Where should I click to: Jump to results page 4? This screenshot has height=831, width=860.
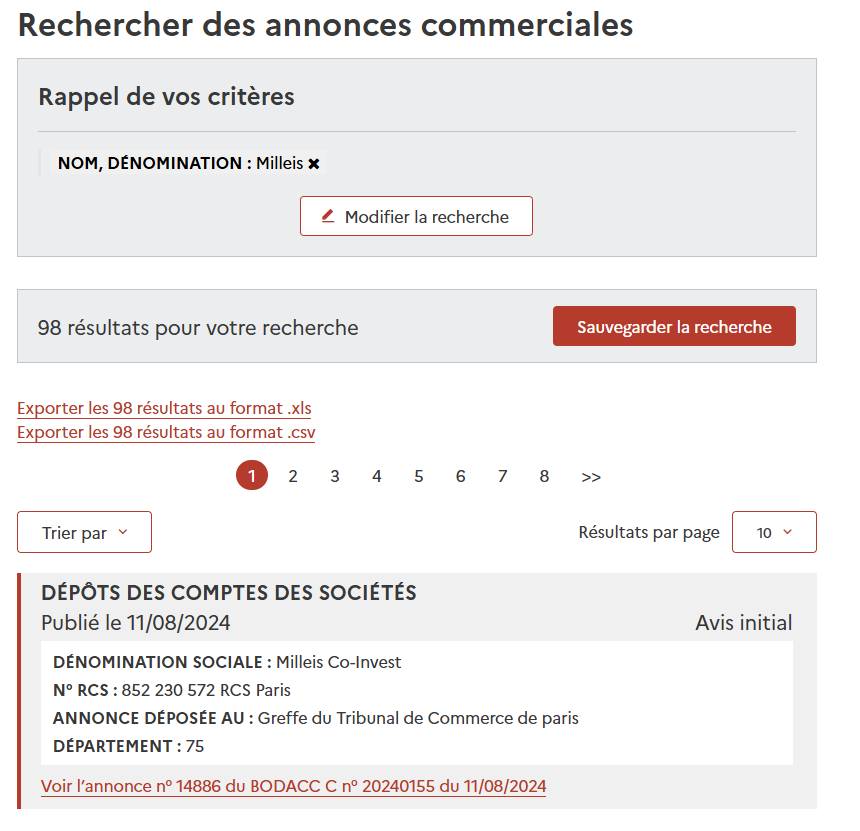point(377,476)
